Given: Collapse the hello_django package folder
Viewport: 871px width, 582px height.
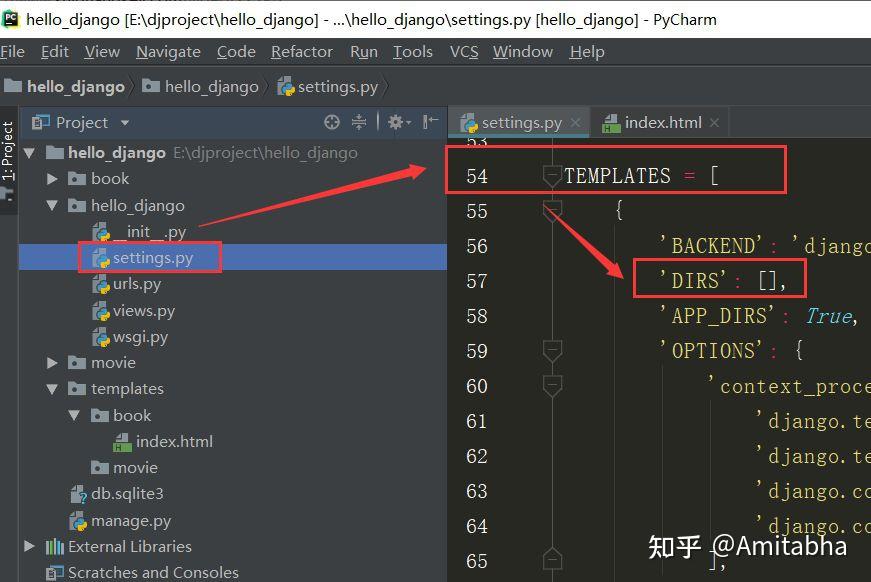Looking at the screenshot, I should pos(52,205).
